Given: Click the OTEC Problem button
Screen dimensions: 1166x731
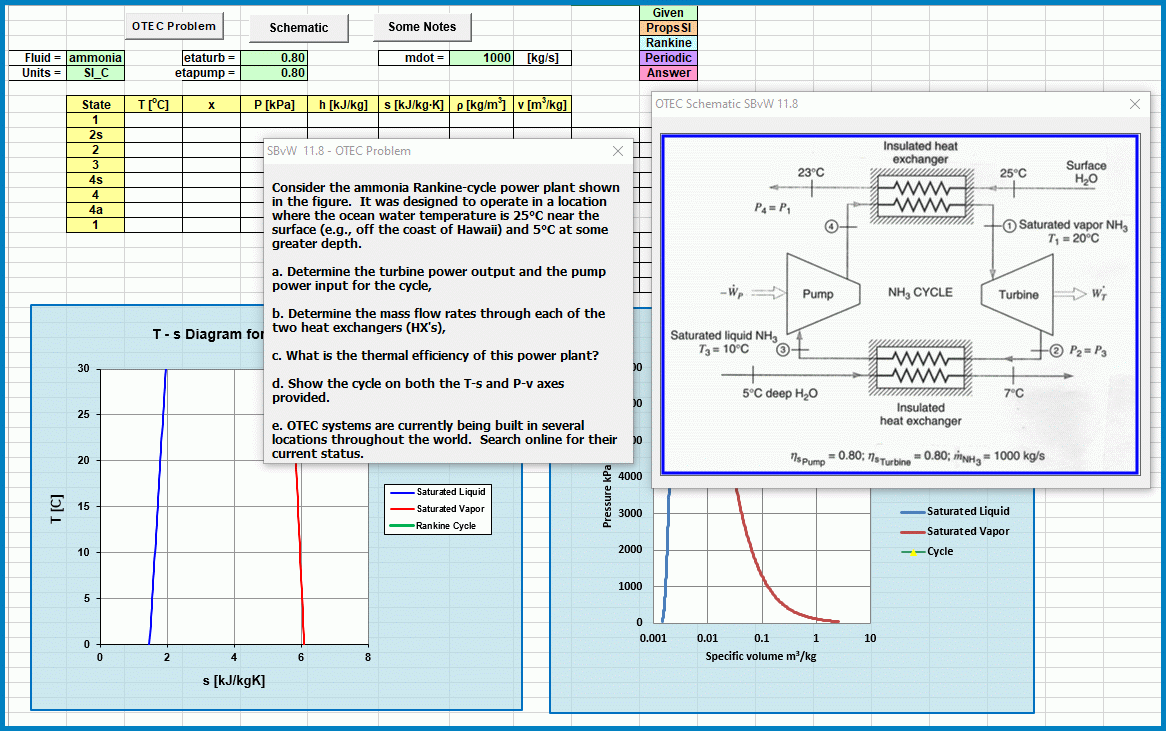Looking at the screenshot, I should tap(175, 27).
